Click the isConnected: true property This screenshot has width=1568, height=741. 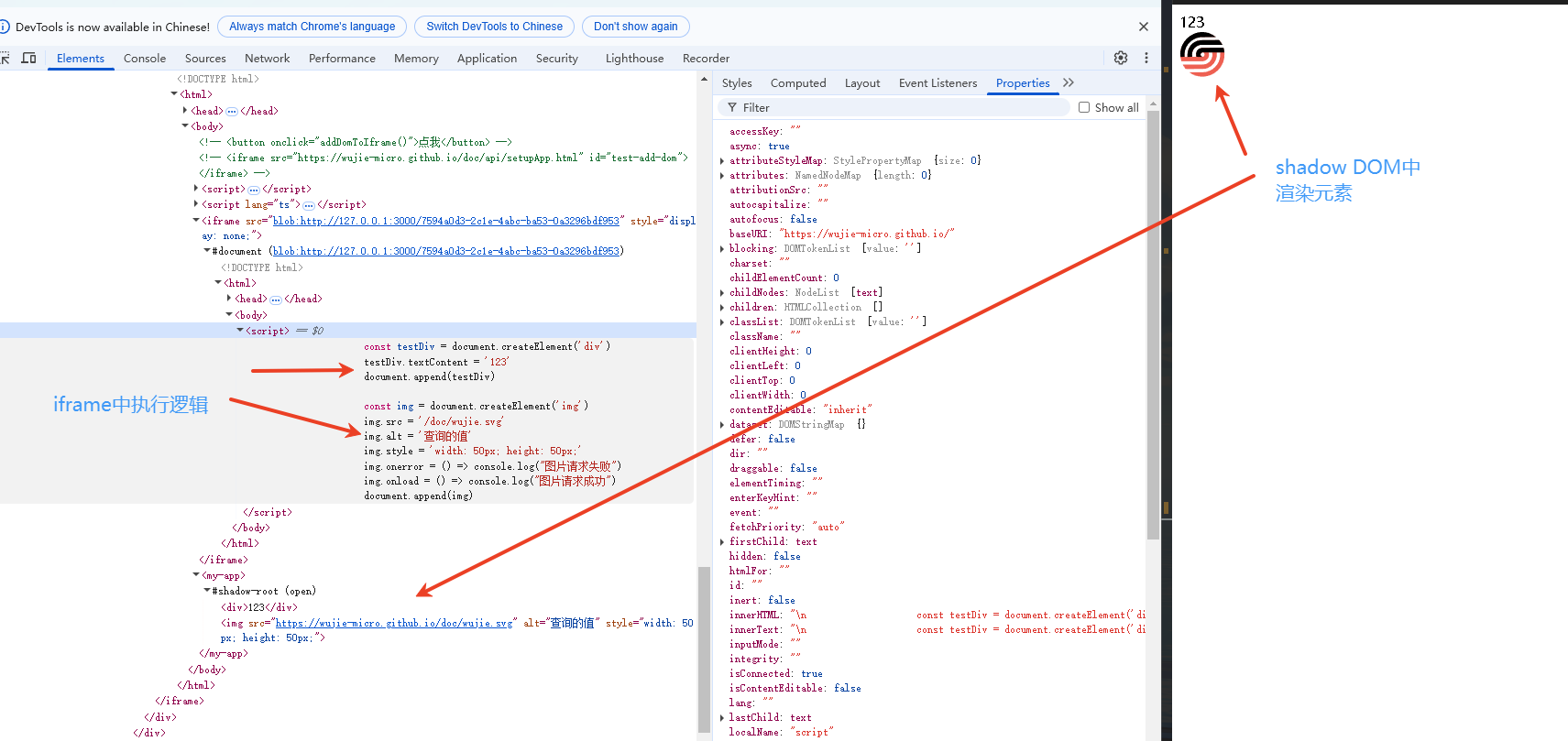[775, 673]
